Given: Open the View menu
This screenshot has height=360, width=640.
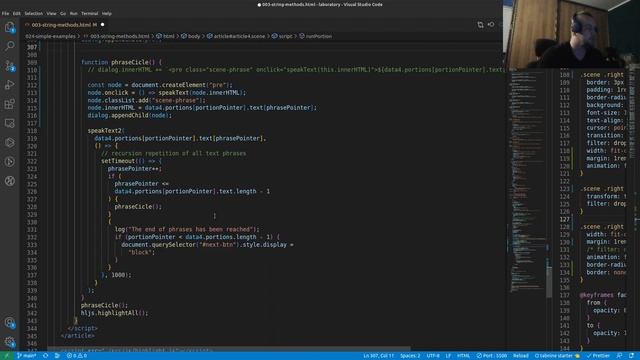Looking at the screenshot, I should click(51, 13).
